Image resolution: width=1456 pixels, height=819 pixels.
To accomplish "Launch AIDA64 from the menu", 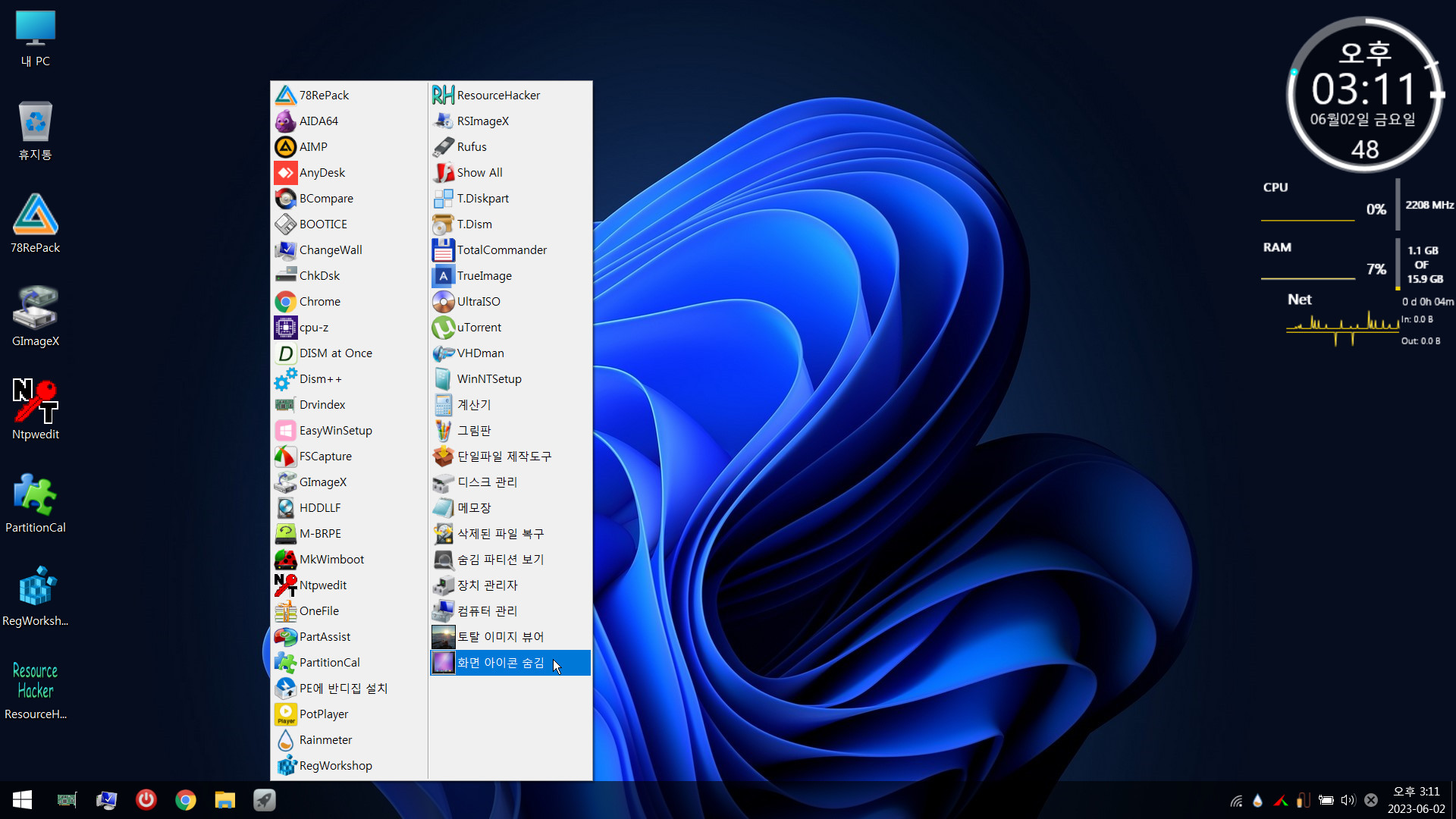I will [349, 121].
